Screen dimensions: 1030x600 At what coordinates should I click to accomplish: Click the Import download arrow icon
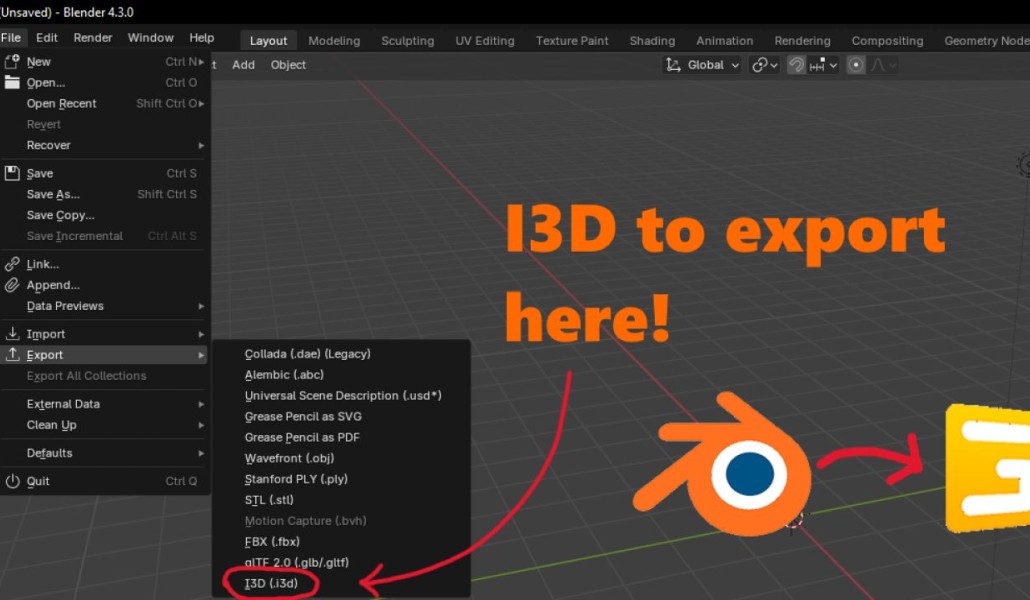click(x=12, y=334)
